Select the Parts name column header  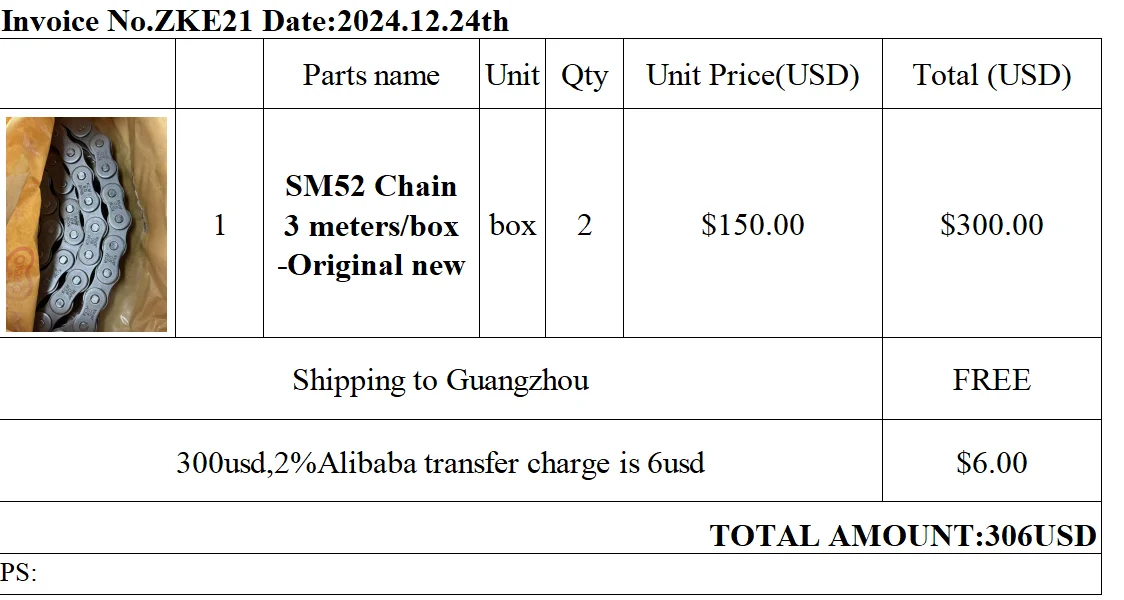point(371,75)
